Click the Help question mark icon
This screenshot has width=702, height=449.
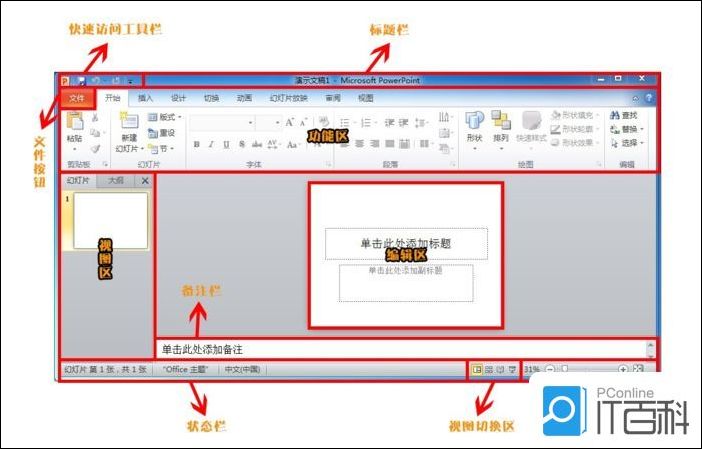coord(649,98)
